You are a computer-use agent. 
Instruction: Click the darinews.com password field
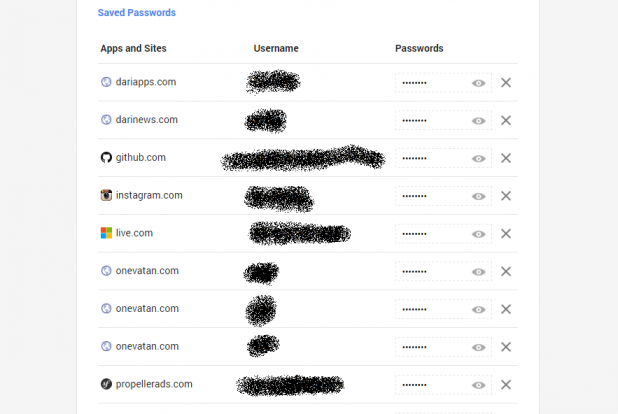(x=430, y=120)
